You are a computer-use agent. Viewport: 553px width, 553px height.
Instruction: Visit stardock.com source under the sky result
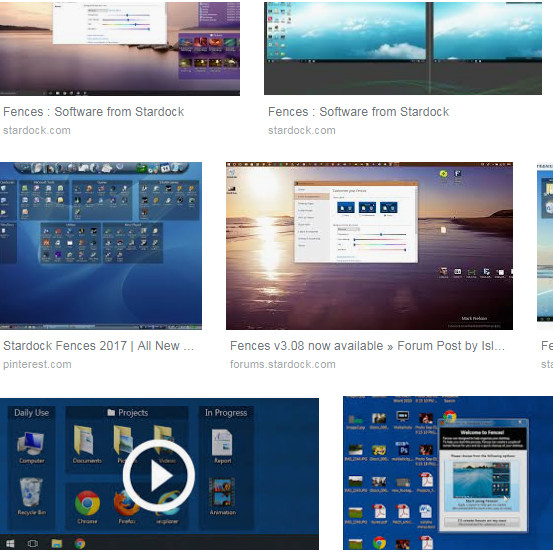(x=302, y=130)
